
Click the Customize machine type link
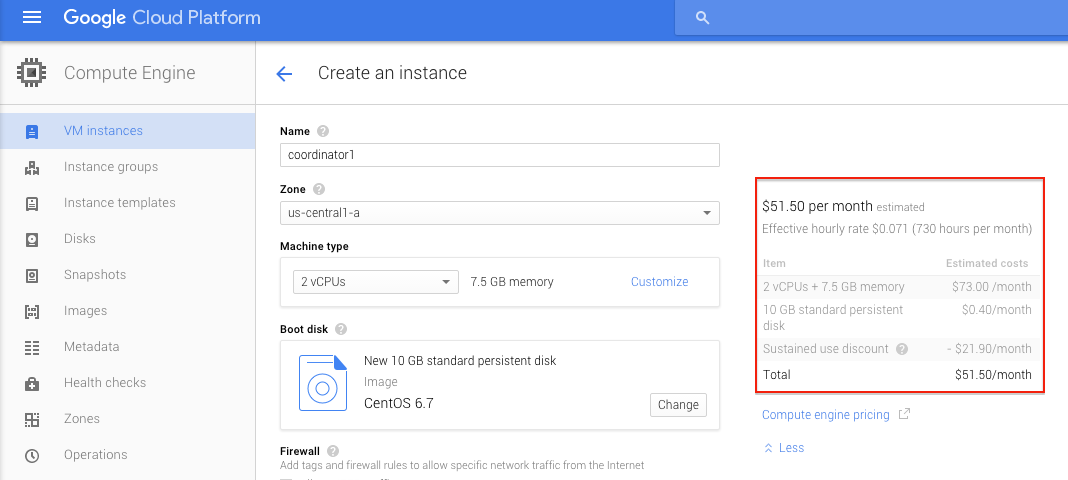659,282
